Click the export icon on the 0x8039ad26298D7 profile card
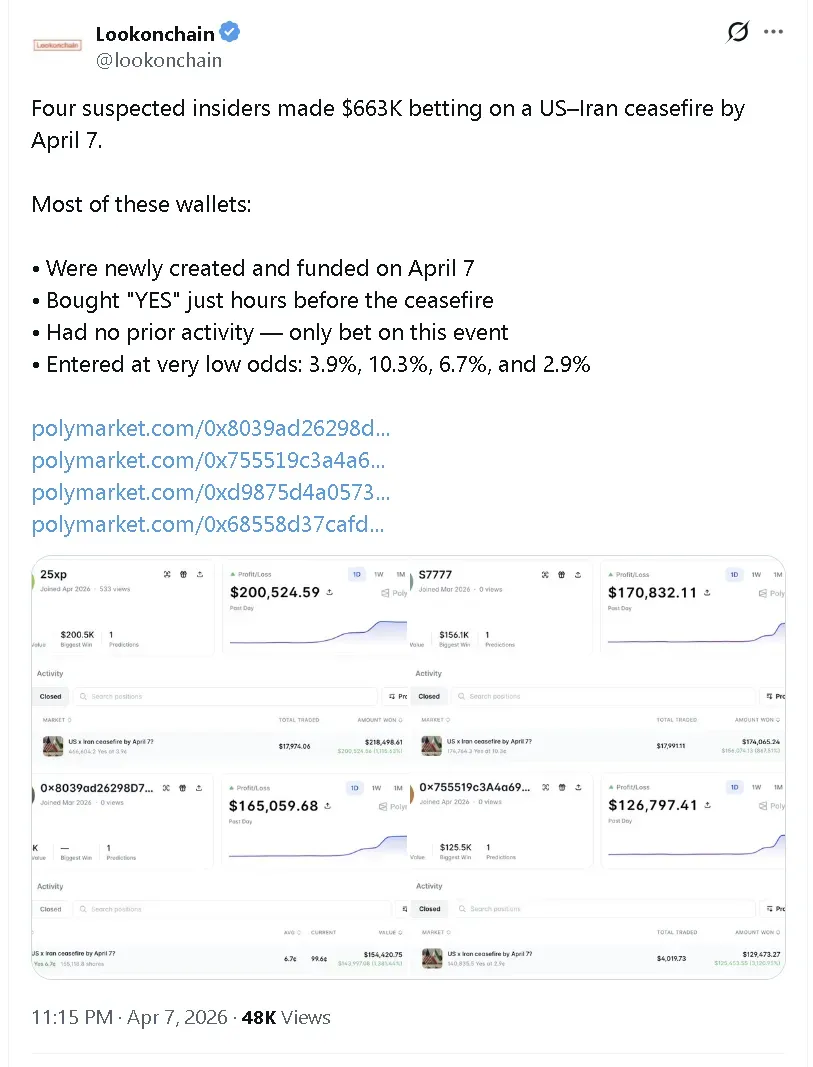813x1067 pixels. click(x=200, y=788)
